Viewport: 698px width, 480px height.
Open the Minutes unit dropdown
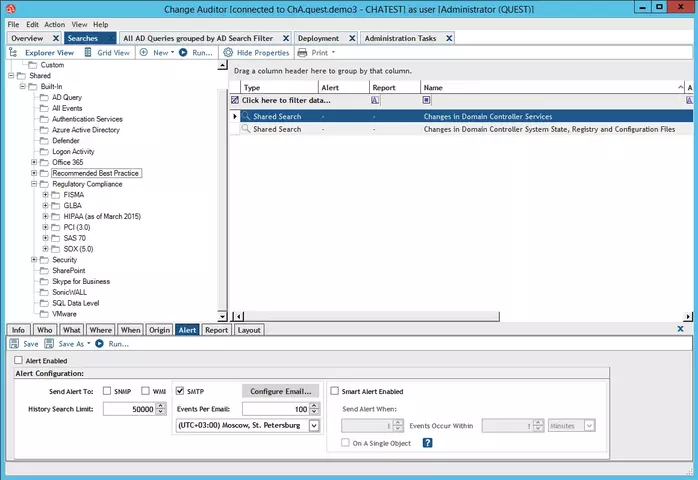point(589,426)
